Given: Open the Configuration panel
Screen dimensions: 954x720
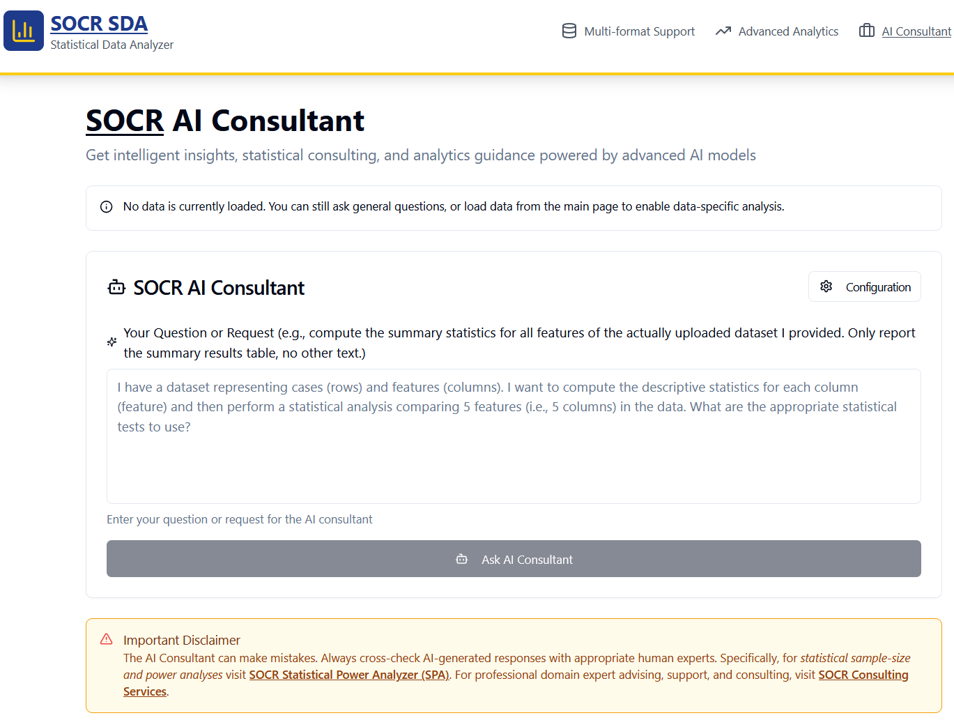Looking at the screenshot, I should click(864, 286).
